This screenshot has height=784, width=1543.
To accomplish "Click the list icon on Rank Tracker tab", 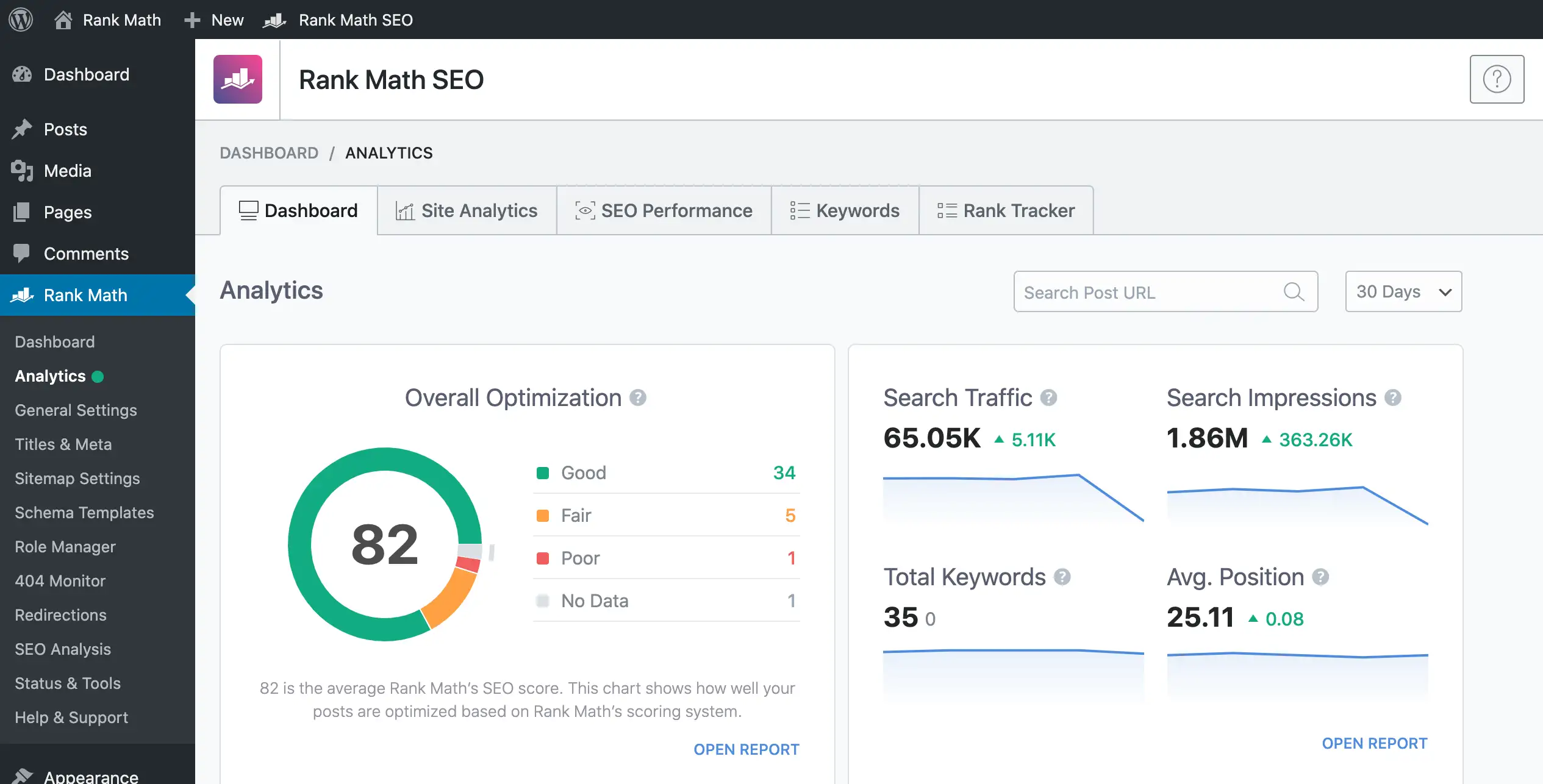I will click(x=947, y=210).
